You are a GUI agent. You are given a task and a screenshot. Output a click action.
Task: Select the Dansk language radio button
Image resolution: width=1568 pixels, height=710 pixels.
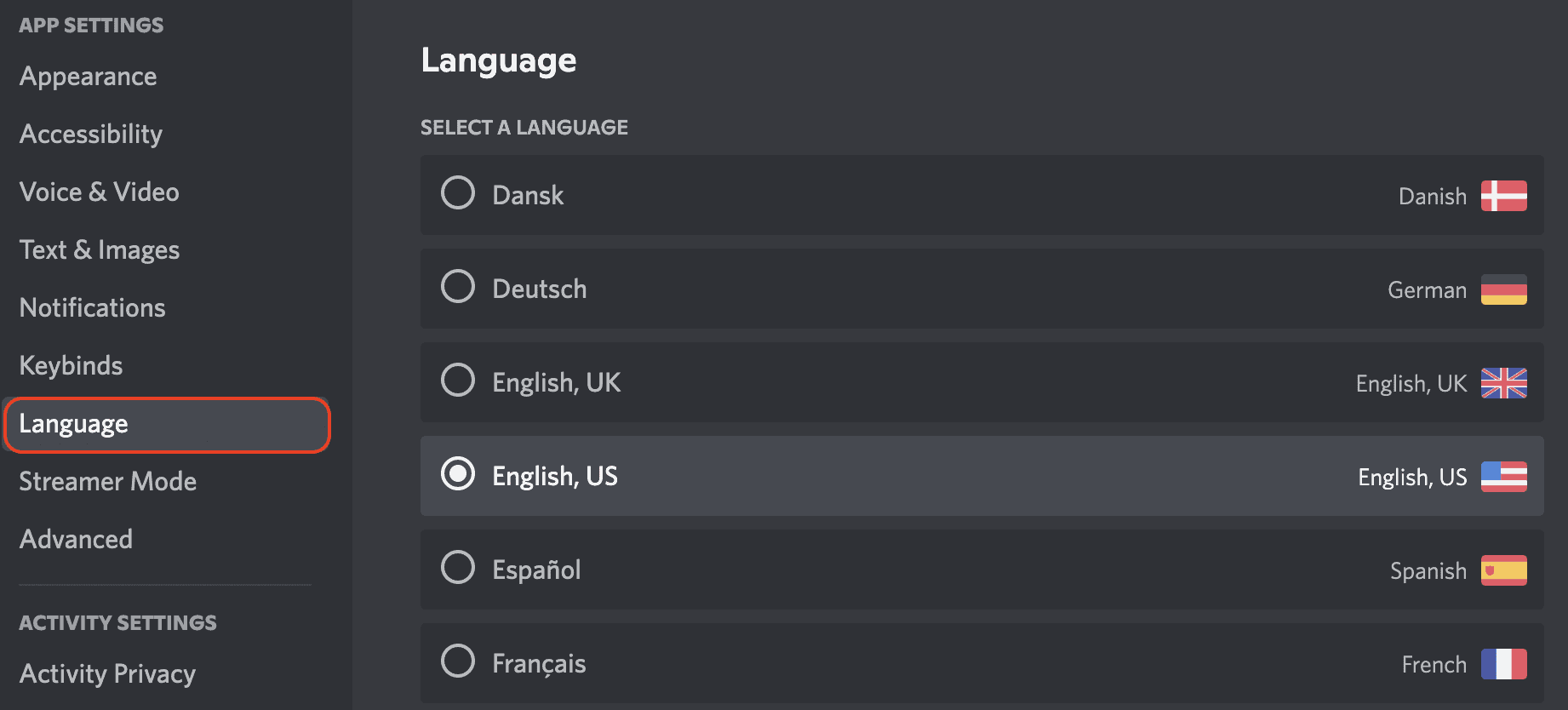pyautogui.click(x=458, y=193)
